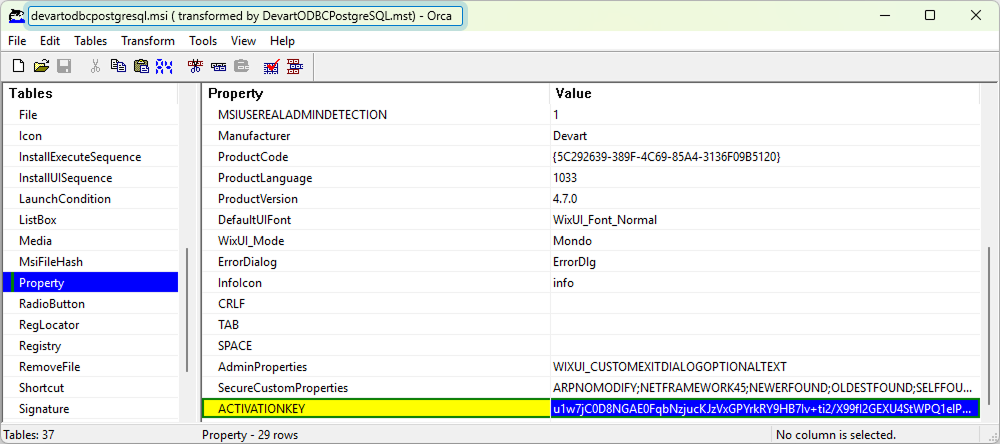Click the red and blue tables toolbar icon
The width and height of the screenshot is (1000, 444).
click(295, 66)
